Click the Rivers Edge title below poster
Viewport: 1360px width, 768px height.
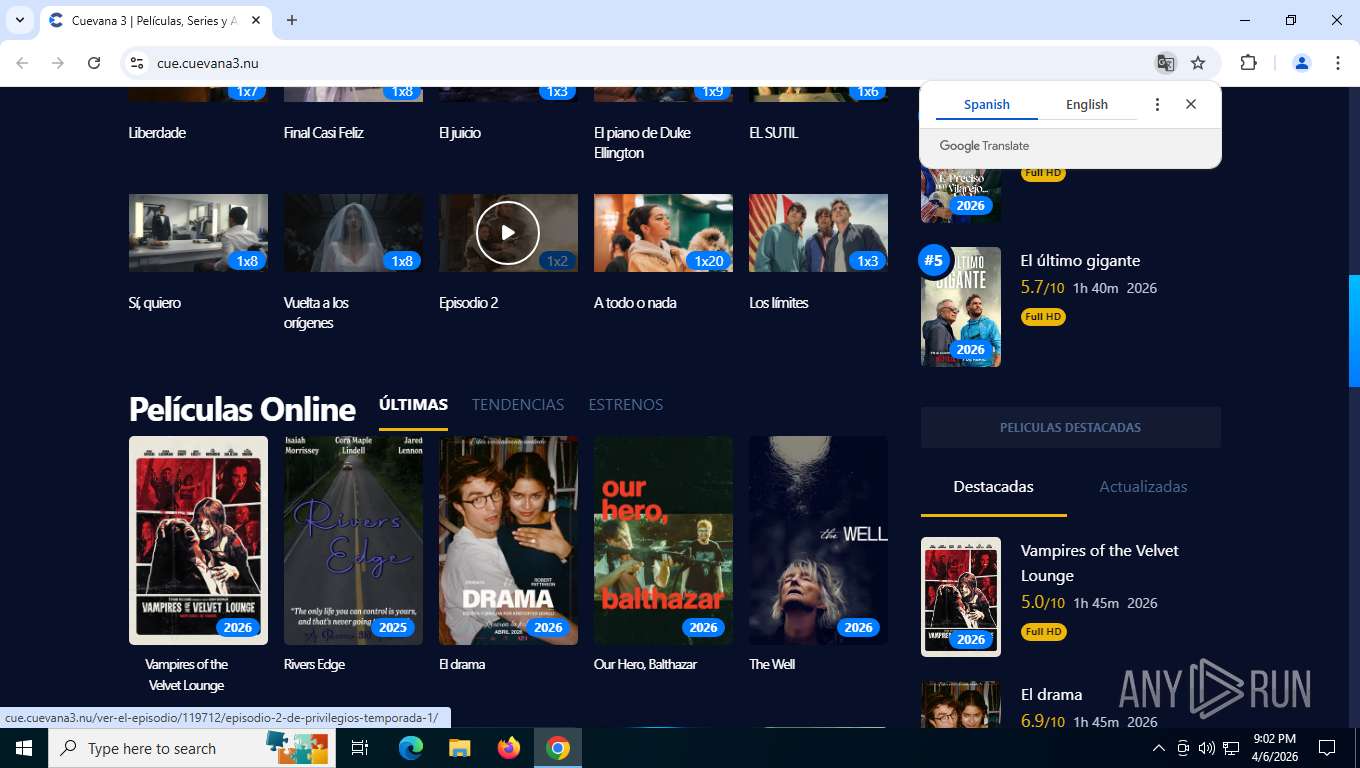click(x=314, y=664)
